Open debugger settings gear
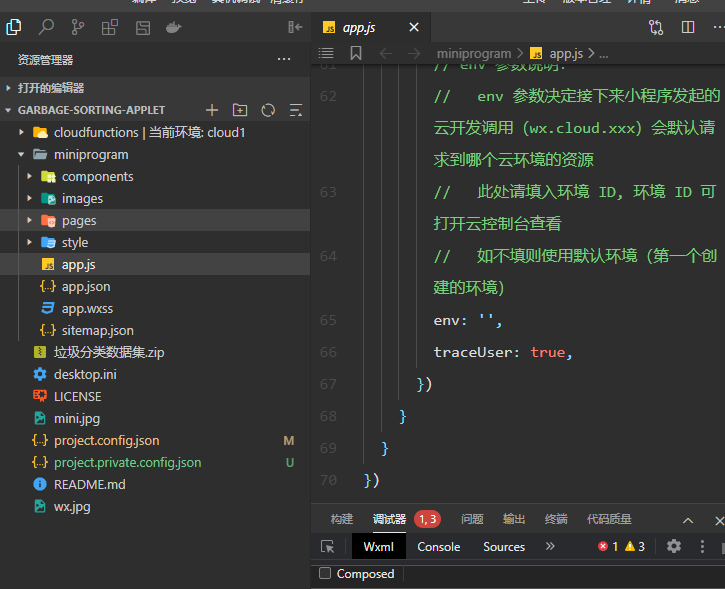Viewport: 725px width, 589px height. tap(674, 546)
